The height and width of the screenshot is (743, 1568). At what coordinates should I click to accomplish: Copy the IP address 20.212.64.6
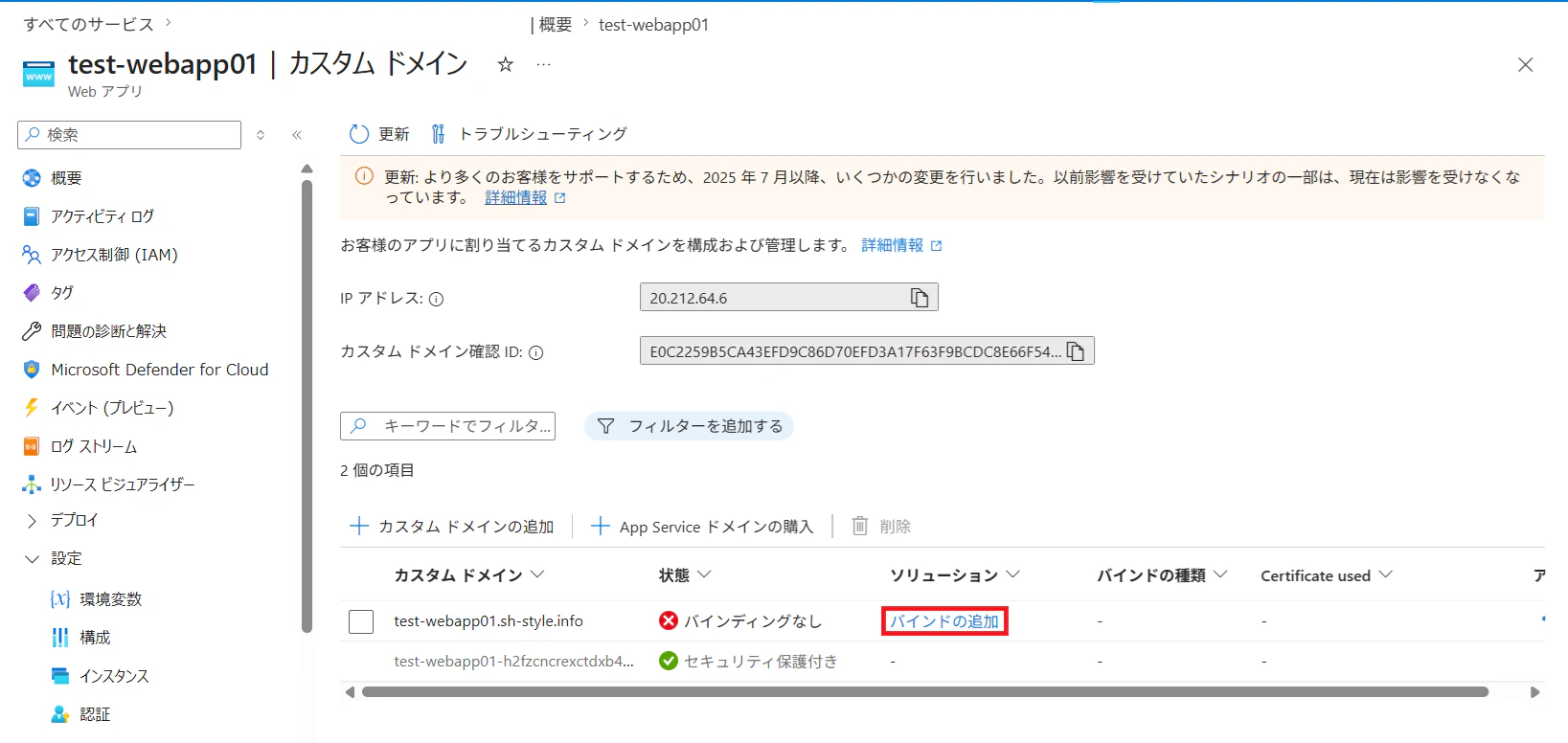(x=920, y=298)
